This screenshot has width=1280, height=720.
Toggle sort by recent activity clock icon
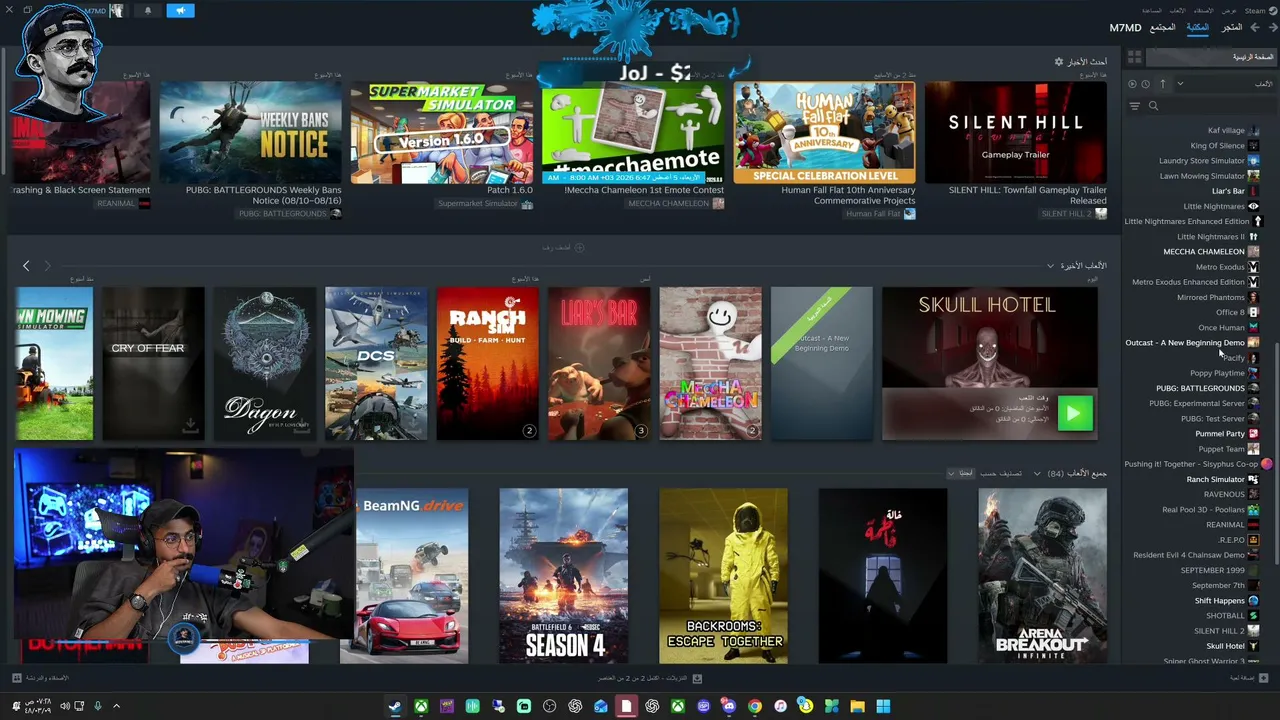(x=1145, y=84)
